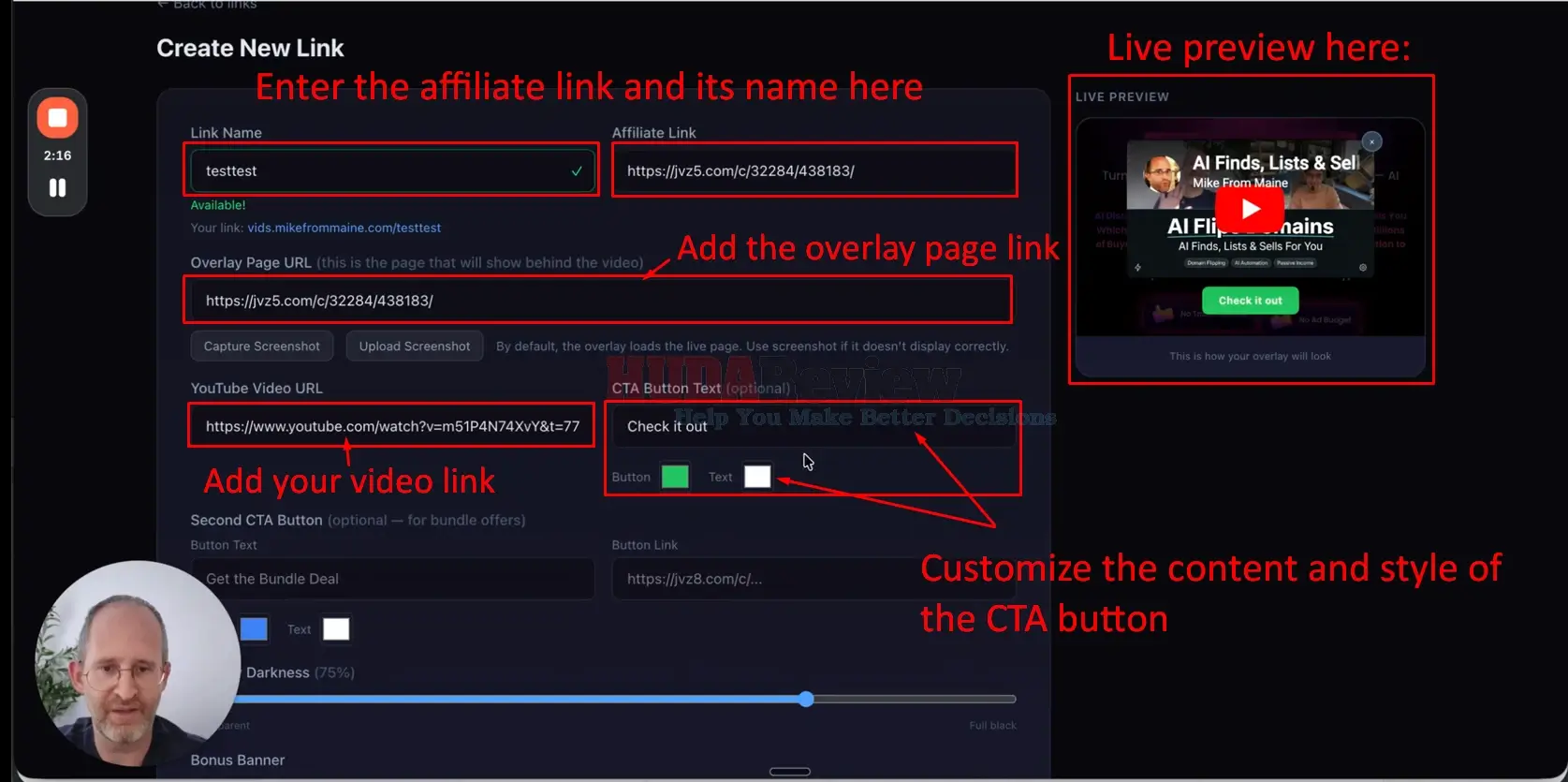This screenshot has width=1568, height=782.
Task: Click the Full black slider label
Action: click(992, 725)
